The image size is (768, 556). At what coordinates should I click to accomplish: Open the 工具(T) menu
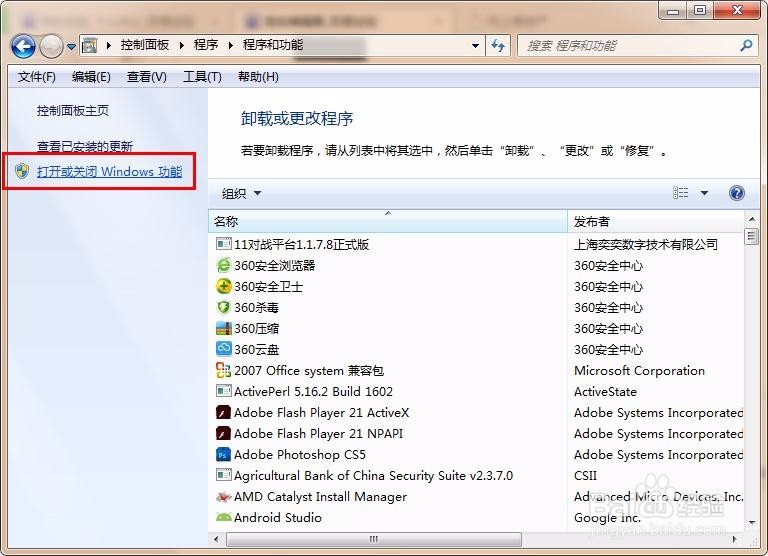[202, 77]
